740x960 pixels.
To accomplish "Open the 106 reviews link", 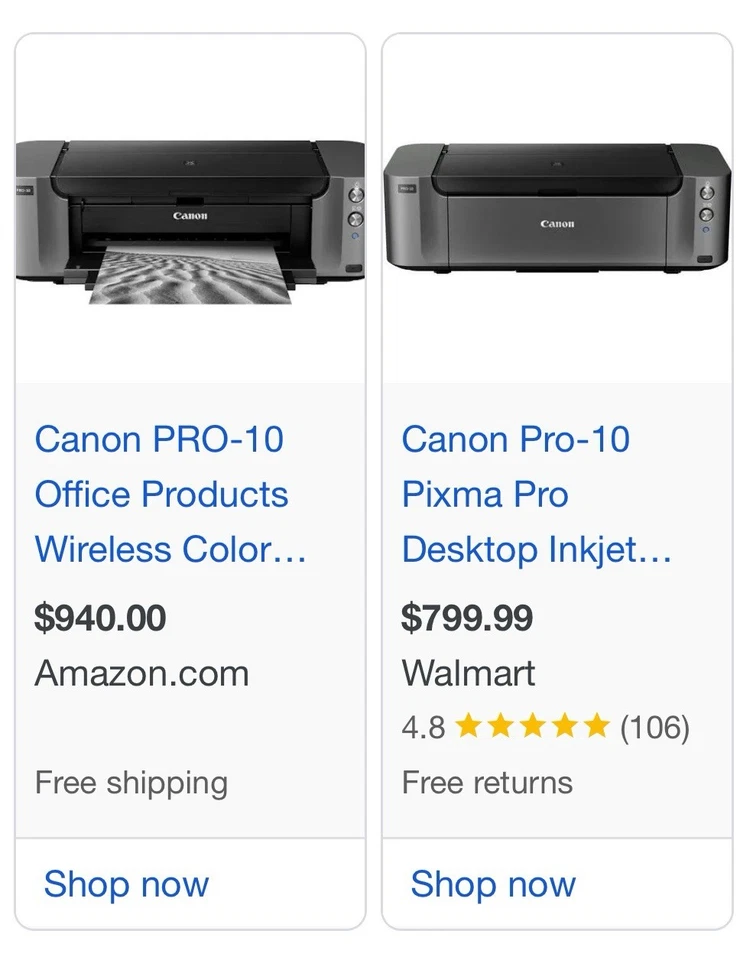I will click(658, 726).
